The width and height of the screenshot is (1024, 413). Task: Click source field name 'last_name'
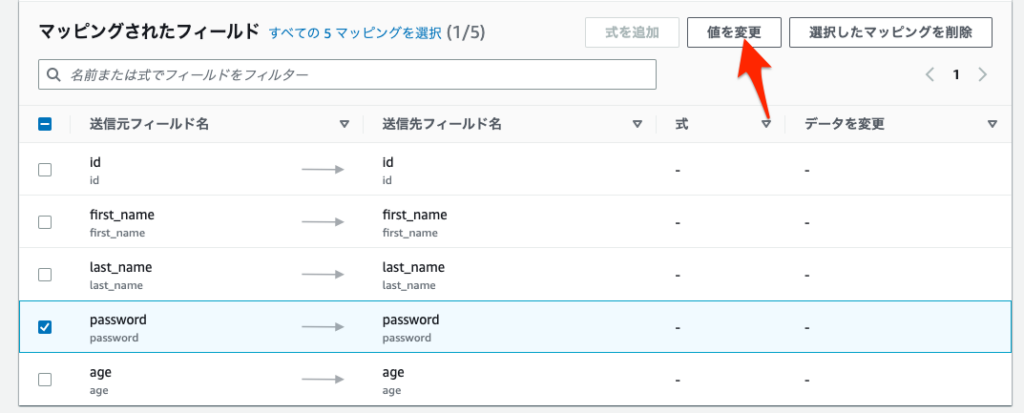point(121,267)
